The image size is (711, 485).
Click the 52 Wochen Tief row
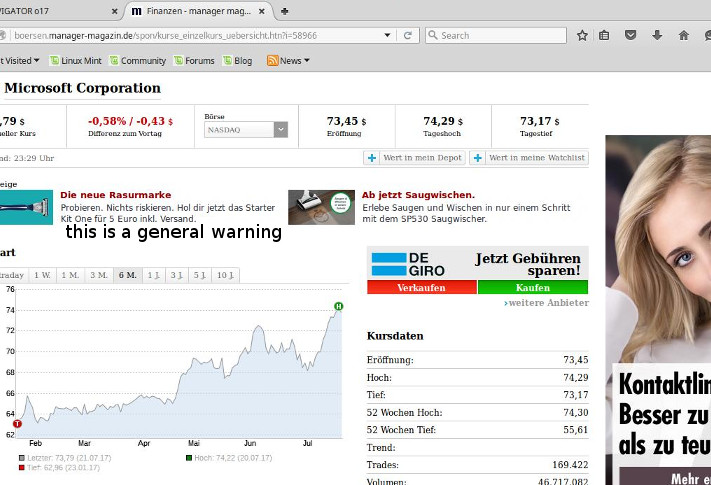pos(477,430)
